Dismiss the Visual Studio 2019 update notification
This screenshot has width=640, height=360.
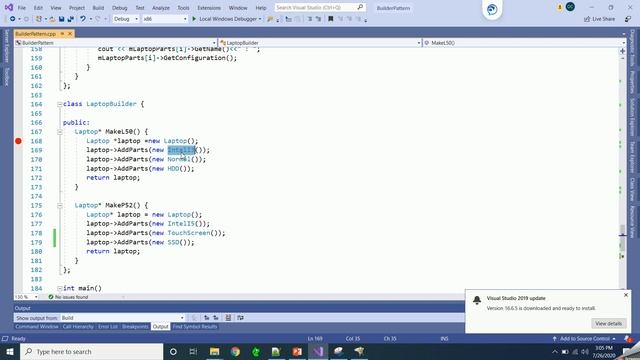(626, 295)
